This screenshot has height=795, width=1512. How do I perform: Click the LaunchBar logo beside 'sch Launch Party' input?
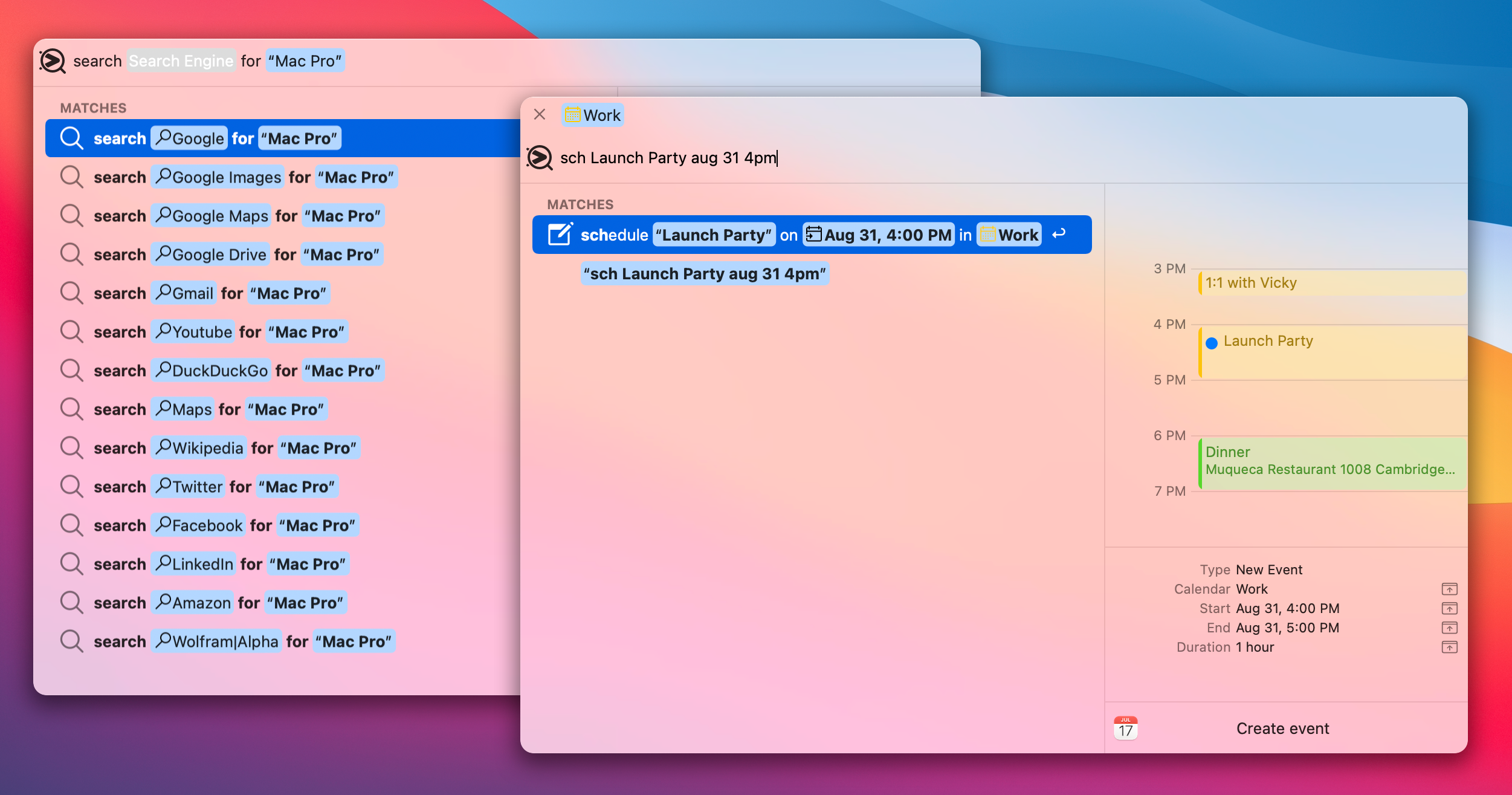click(540, 158)
